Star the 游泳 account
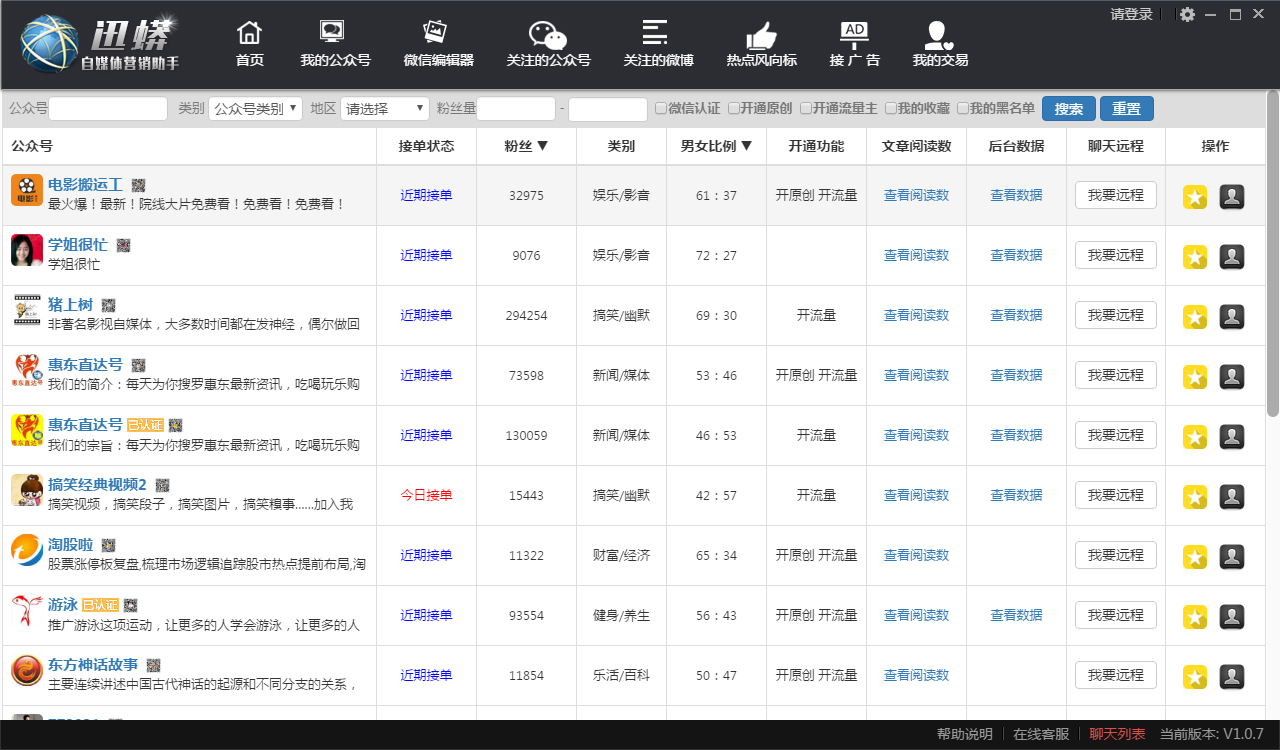Screen dimensions: 1280x750 click(x=1195, y=617)
